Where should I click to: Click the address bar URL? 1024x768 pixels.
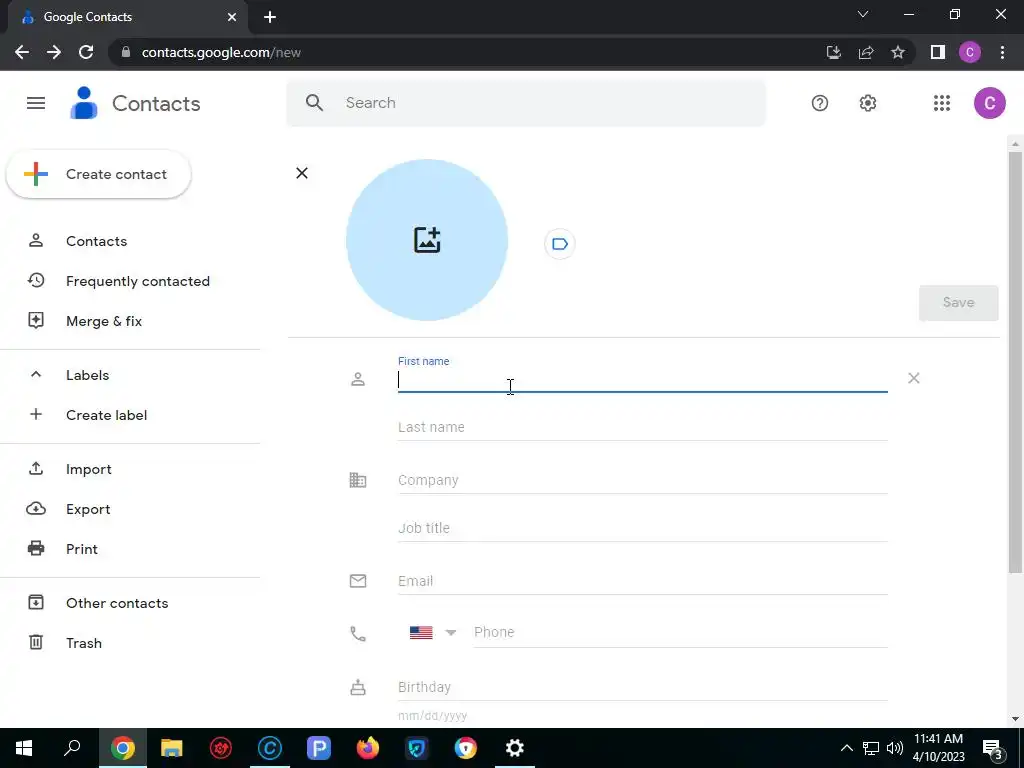(x=221, y=52)
